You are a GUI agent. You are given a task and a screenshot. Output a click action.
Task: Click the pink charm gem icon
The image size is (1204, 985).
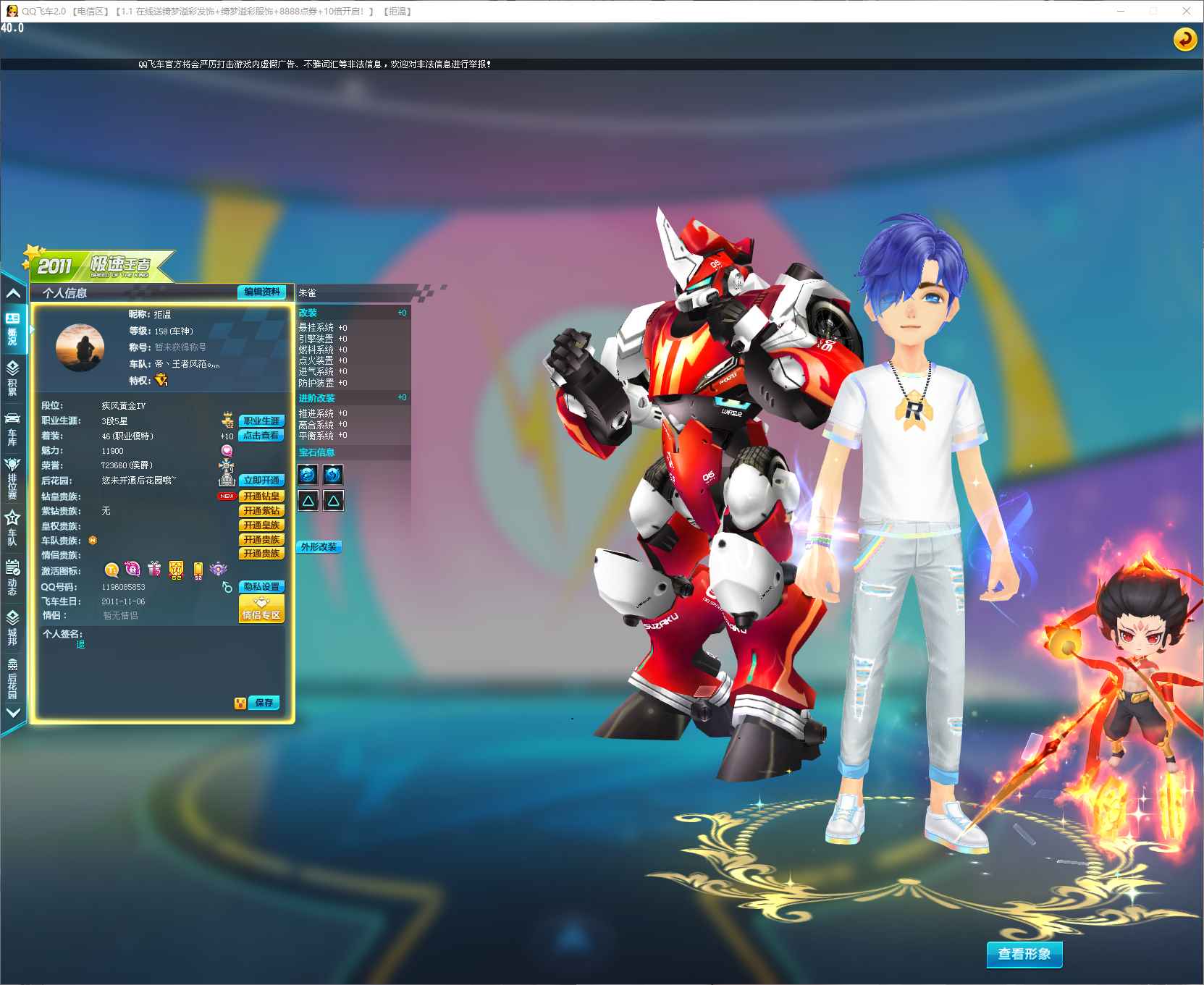tap(227, 450)
